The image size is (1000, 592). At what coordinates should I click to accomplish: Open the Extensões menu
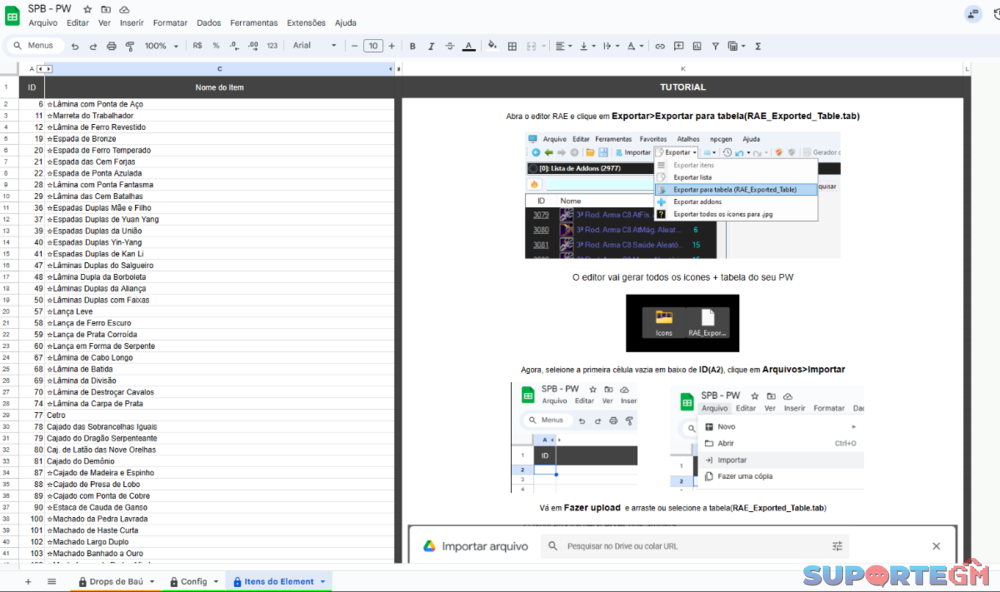coord(306,22)
